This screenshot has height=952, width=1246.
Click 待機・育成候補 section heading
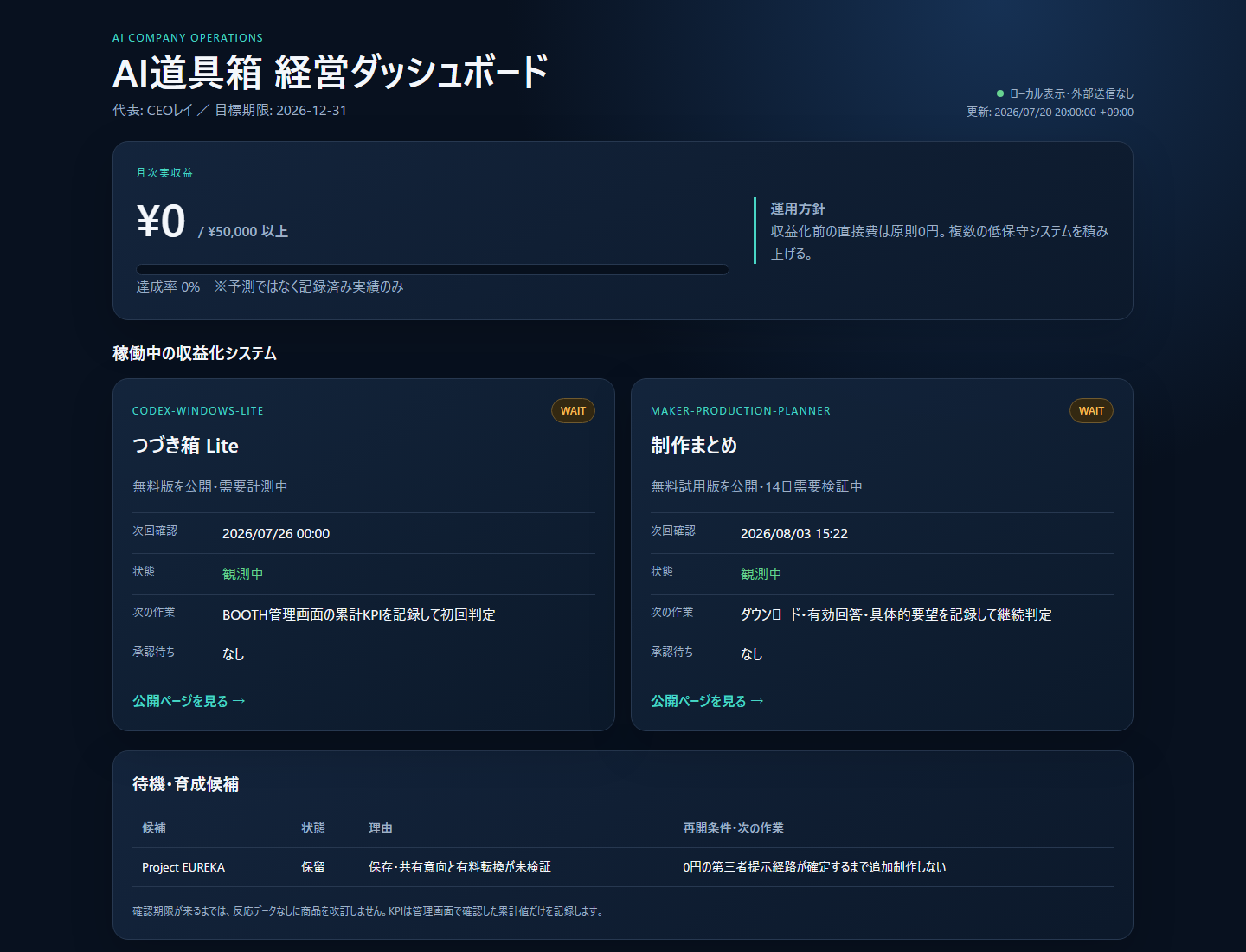pos(186,784)
